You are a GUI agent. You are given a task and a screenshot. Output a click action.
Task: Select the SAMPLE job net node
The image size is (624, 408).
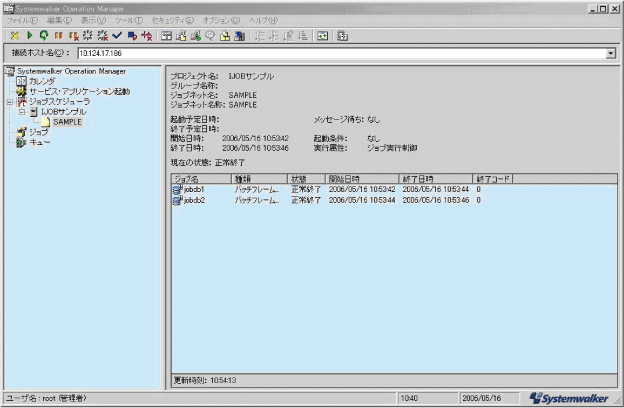pos(67,122)
